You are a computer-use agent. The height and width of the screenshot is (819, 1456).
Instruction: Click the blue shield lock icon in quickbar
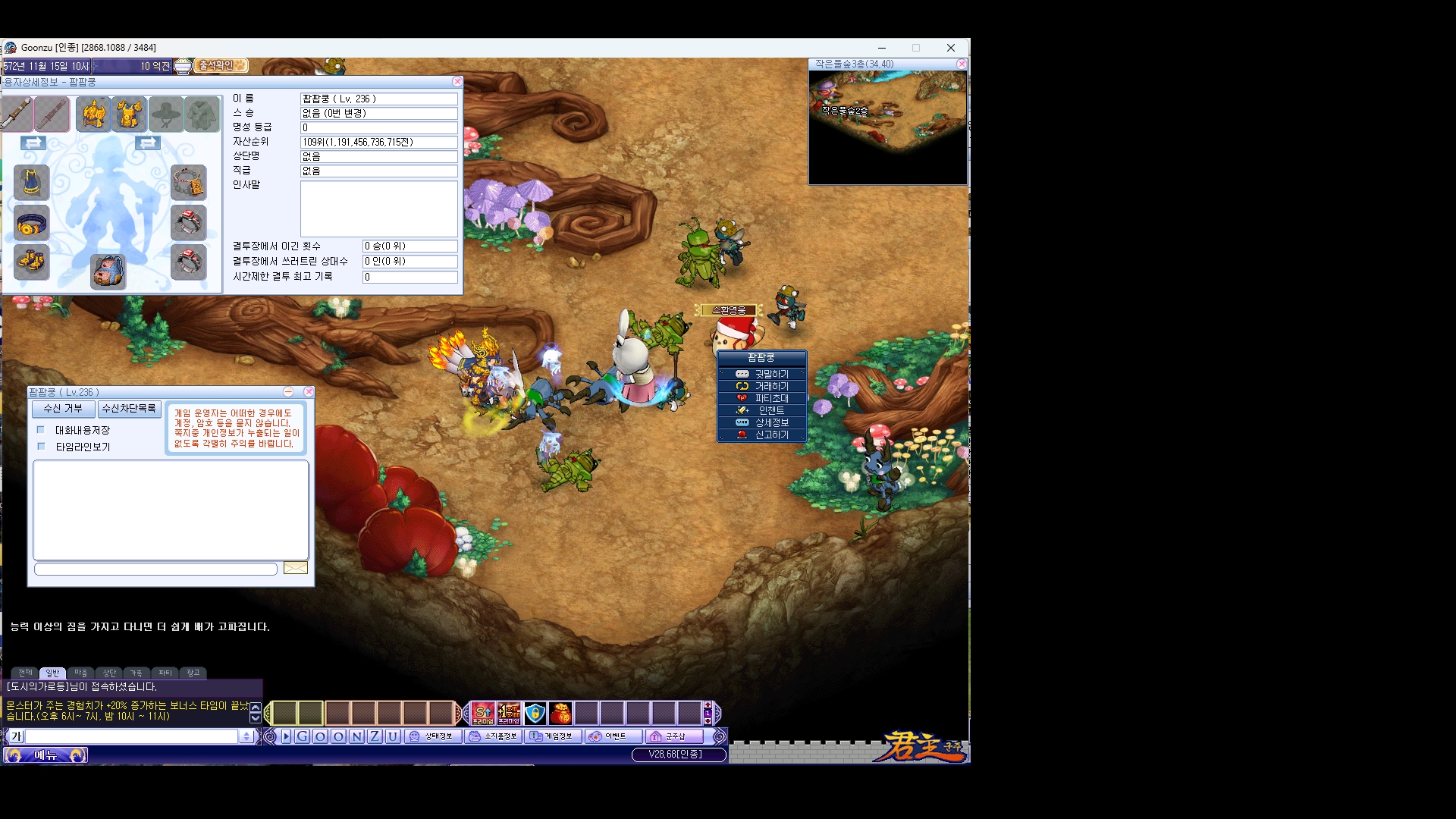pos(535,713)
